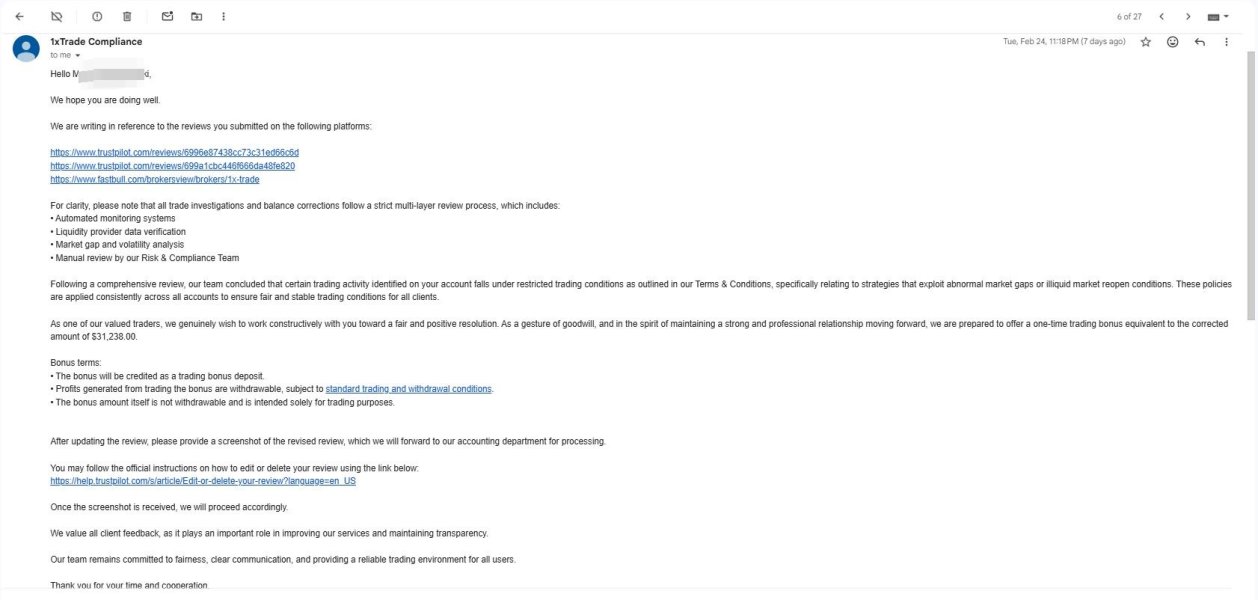Screen dimensions: 1258x600
Task: Click the sender's profile avatar
Action: pos(26,48)
